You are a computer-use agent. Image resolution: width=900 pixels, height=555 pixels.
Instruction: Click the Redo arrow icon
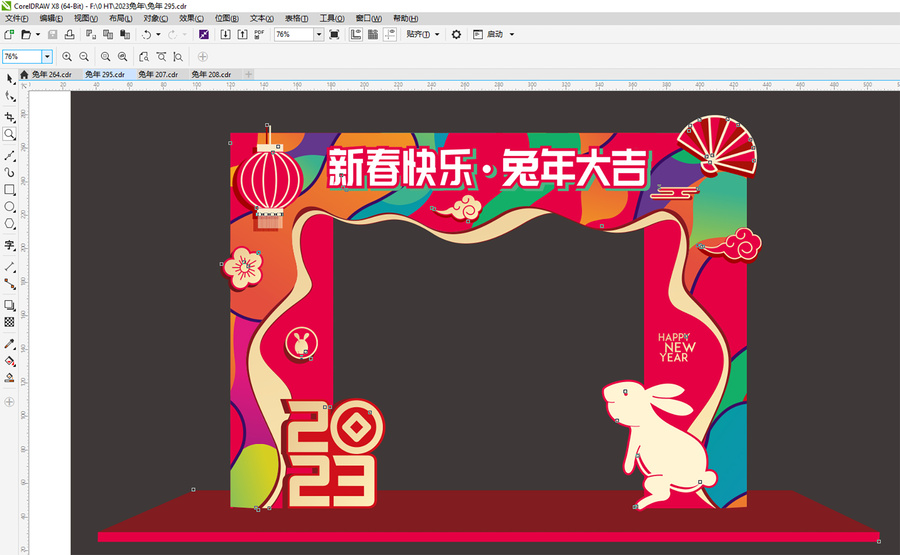tap(172, 34)
